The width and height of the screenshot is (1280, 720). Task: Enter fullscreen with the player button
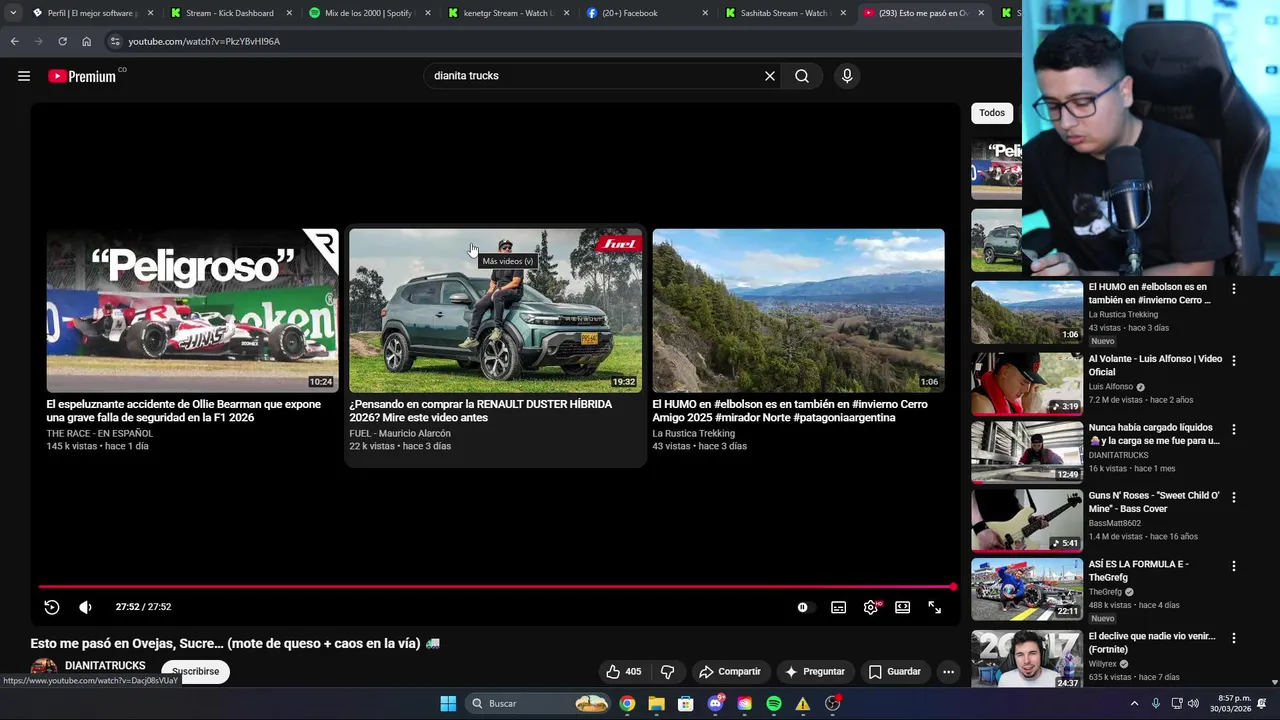(x=934, y=607)
